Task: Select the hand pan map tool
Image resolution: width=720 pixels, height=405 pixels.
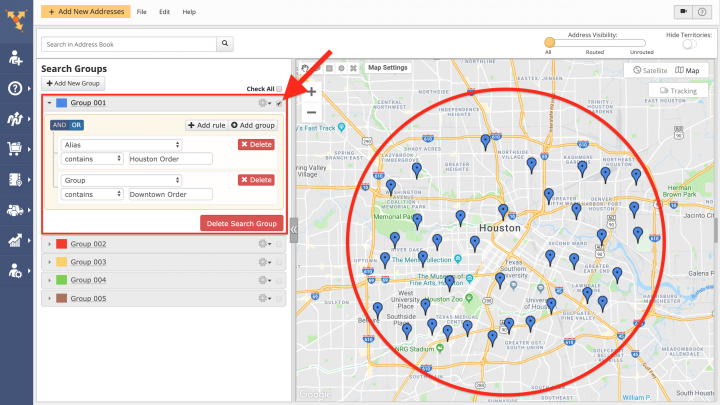Action: point(305,68)
